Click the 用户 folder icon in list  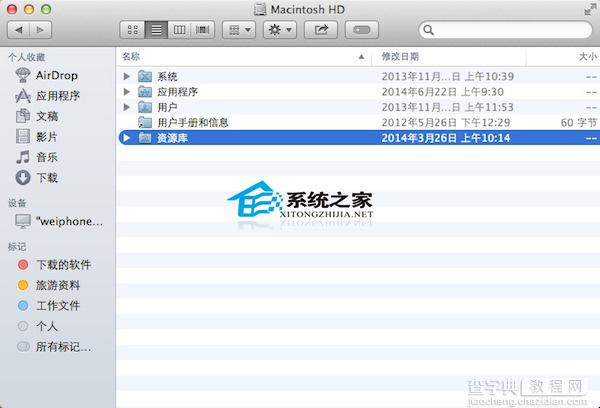145,107
